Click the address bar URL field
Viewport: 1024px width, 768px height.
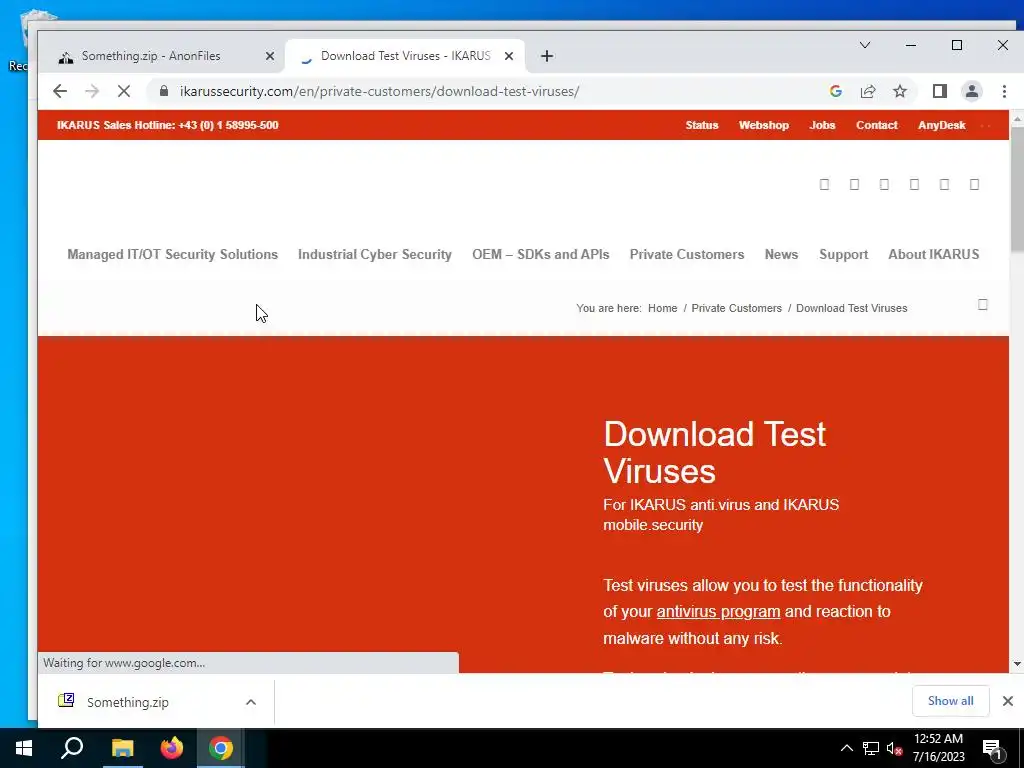379,91
